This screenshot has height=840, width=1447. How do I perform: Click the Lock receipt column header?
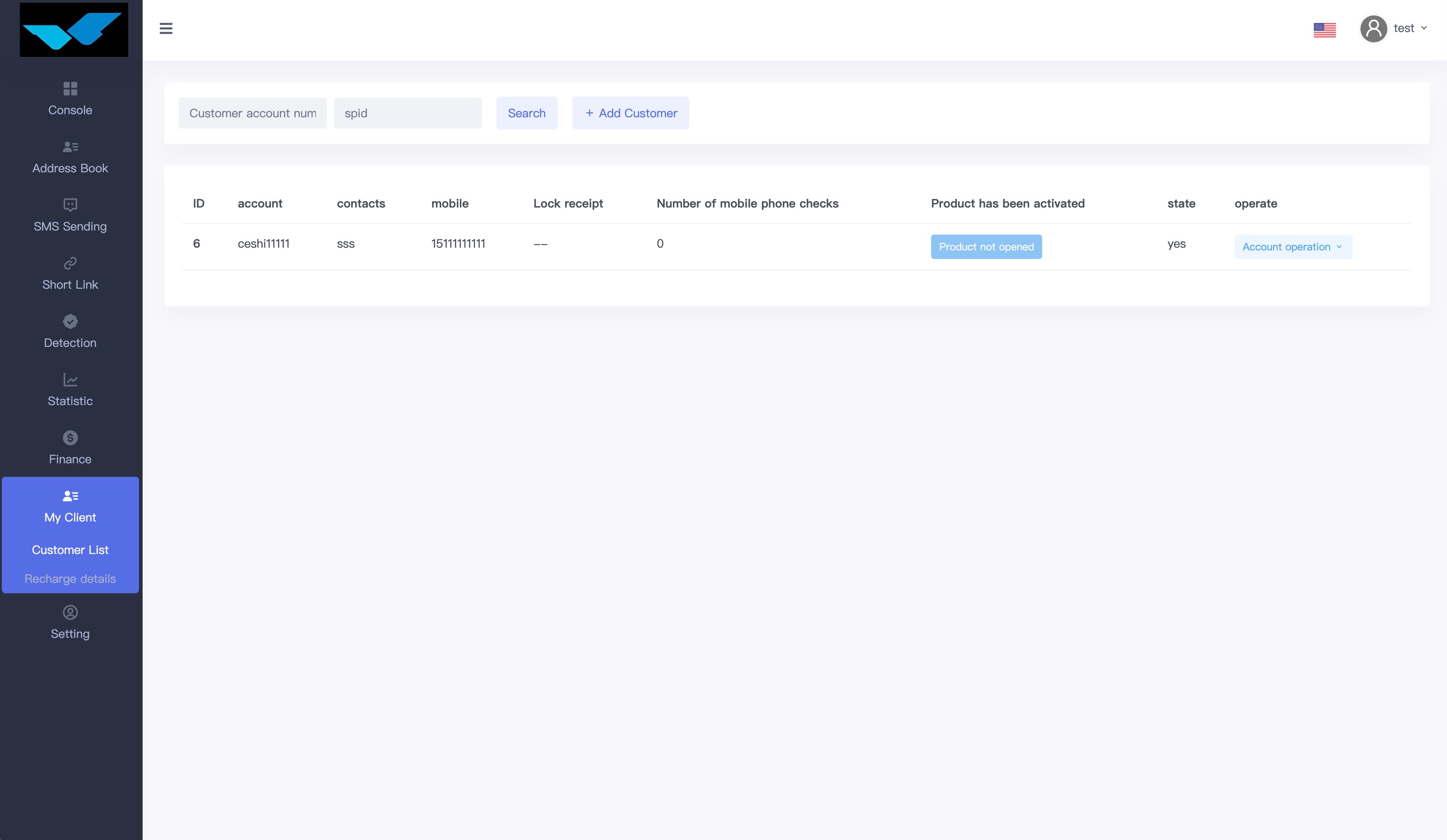point(568,203)
